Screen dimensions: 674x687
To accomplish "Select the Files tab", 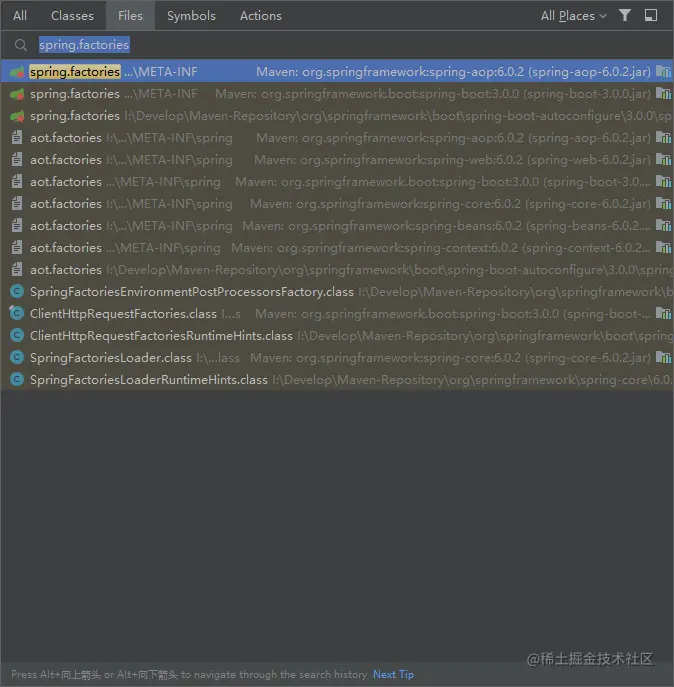I will tap(130, 16).
